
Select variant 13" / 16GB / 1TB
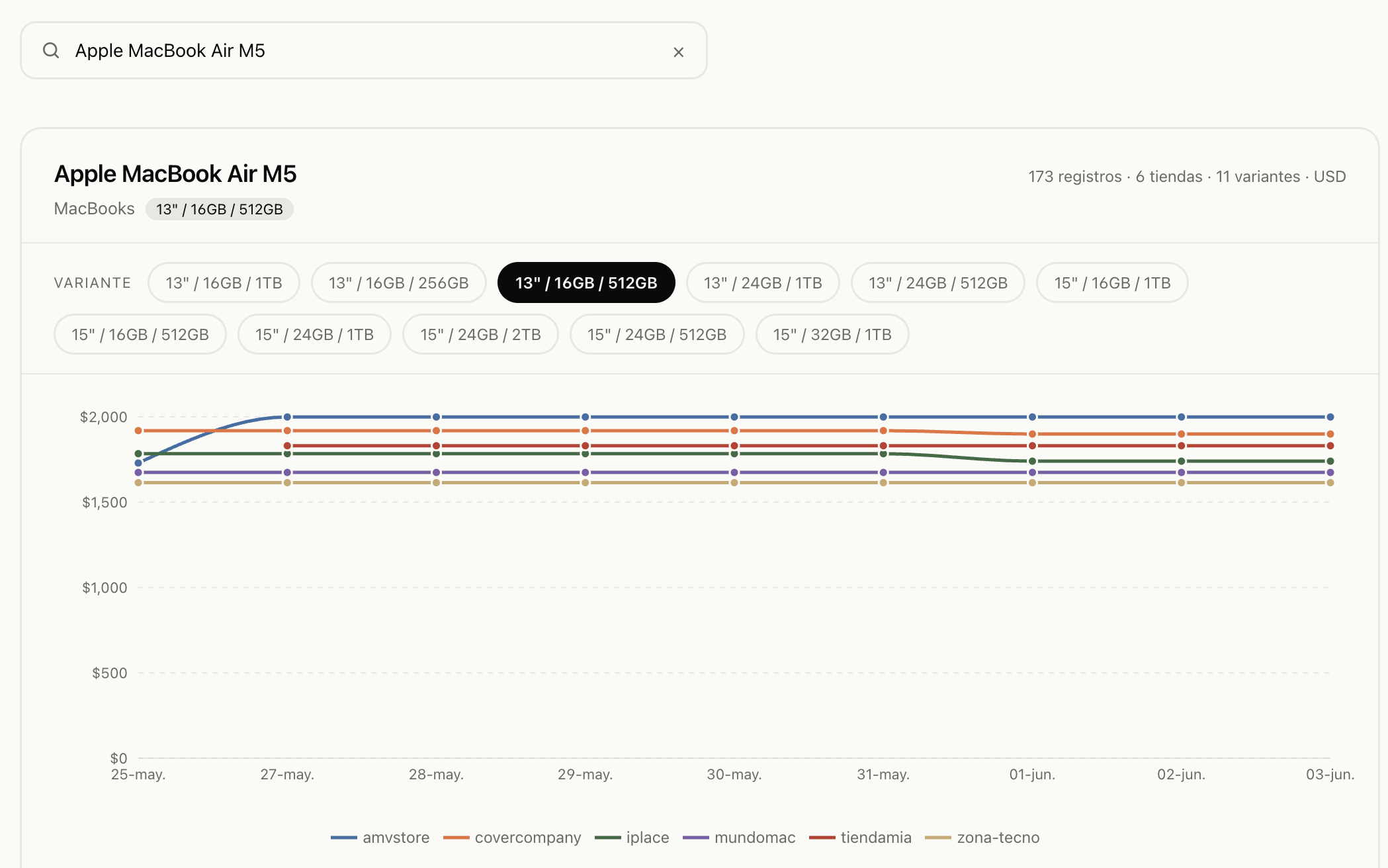click(224, 282)
